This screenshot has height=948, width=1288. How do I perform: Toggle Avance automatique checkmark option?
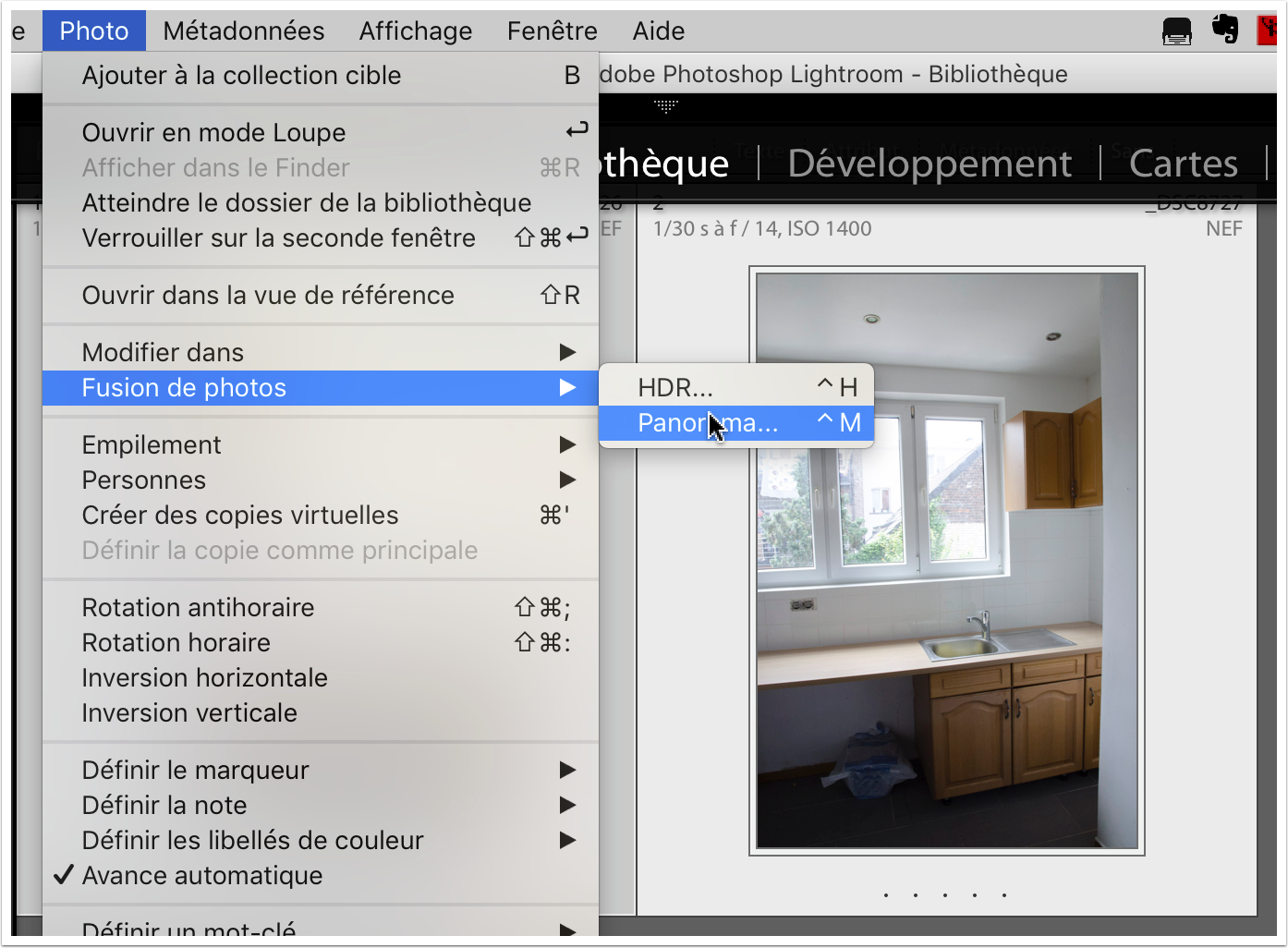pos(202,875)
